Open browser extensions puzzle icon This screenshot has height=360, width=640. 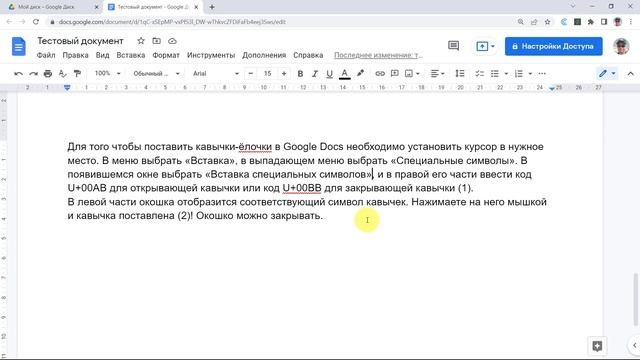tap(591, 22)
